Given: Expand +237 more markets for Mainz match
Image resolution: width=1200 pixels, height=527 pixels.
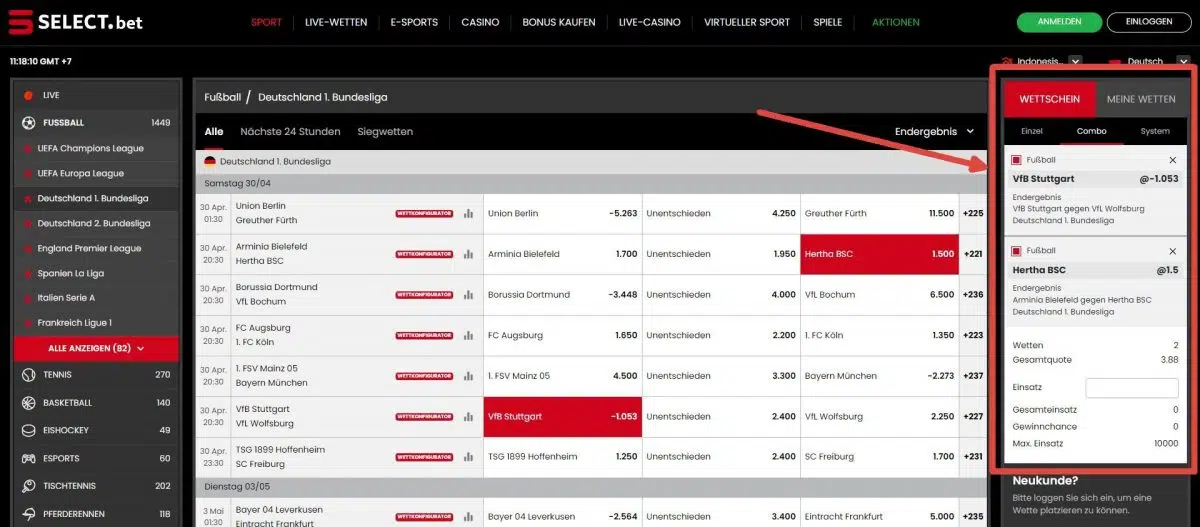Looking at the screenshot, I should pos(973,376).
